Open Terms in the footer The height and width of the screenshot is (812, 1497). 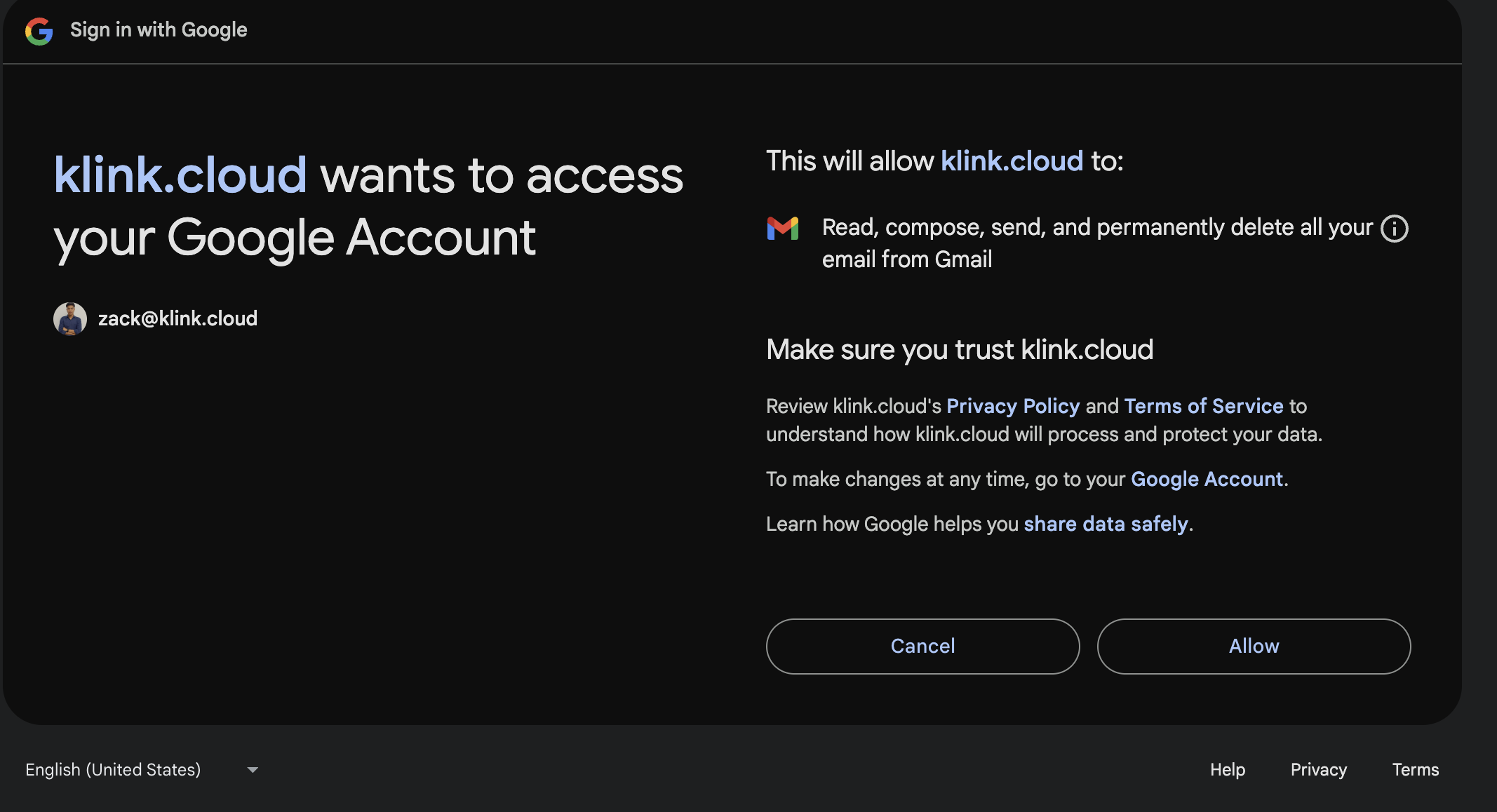tap(1416, 770)
